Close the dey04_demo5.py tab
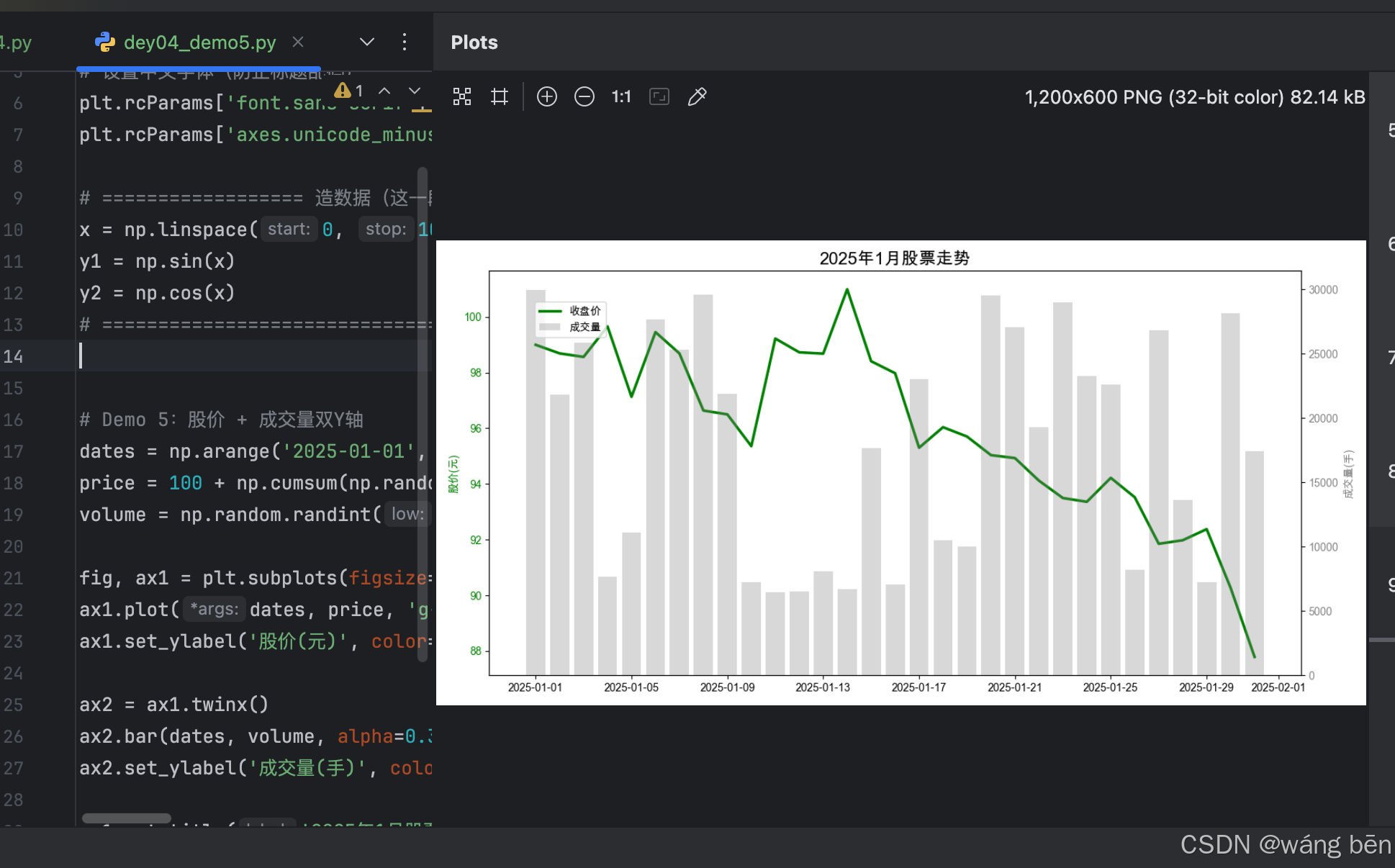 point(298,42)
